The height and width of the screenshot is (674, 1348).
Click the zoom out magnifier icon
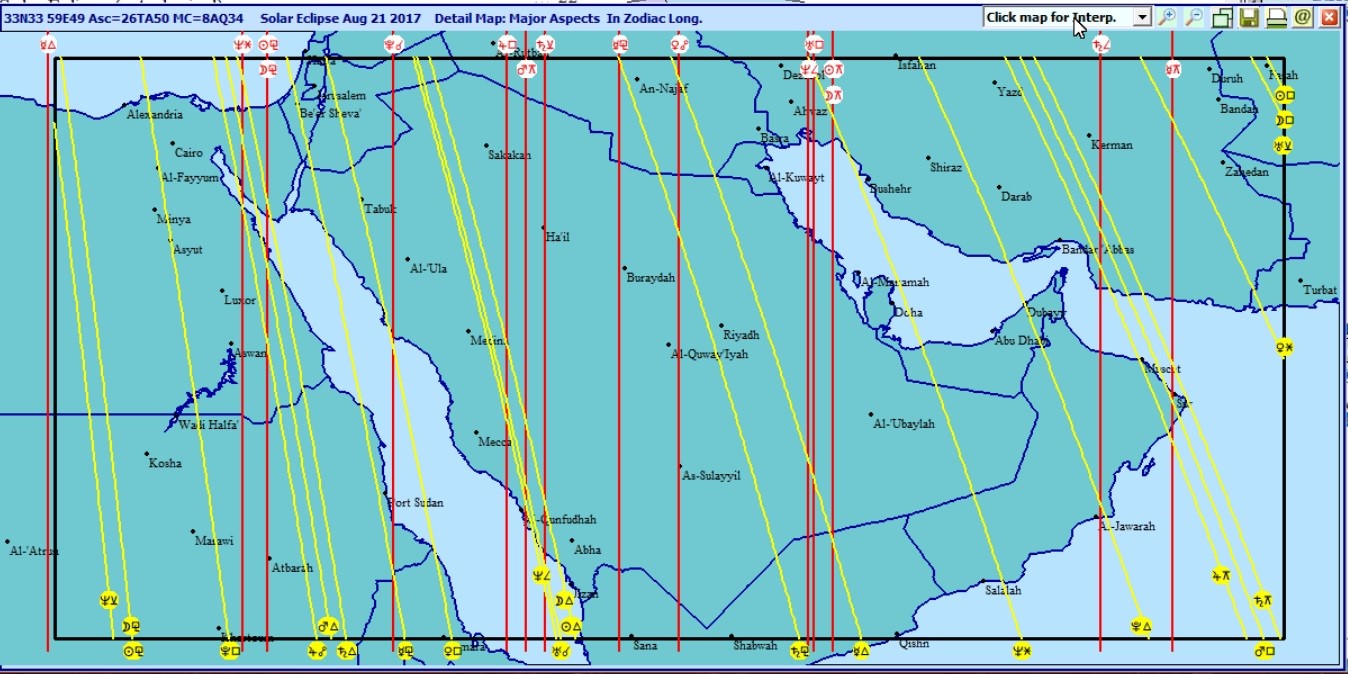(1193, 18)
